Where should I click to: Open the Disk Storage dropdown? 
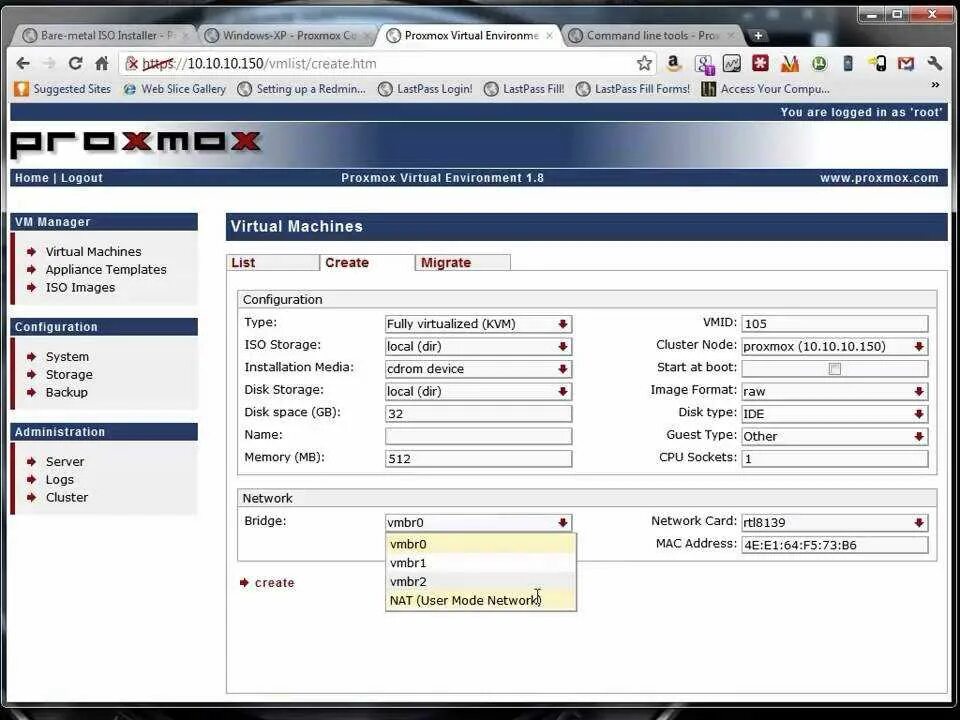[478, 391]
